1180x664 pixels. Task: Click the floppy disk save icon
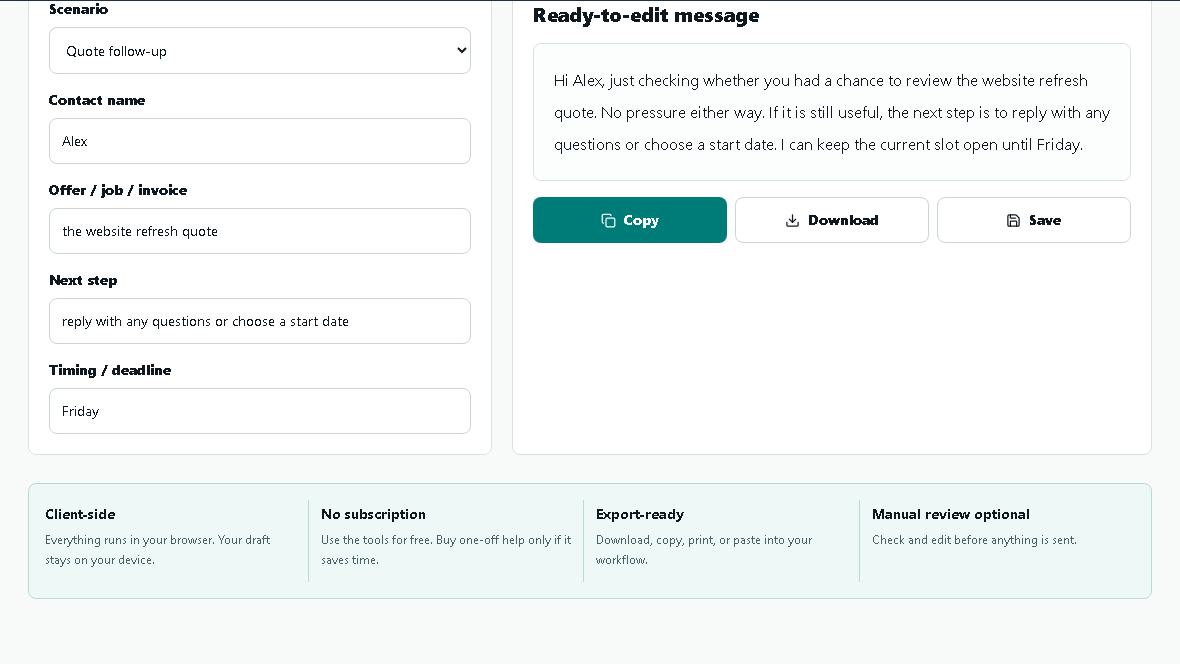[1014, 221]
